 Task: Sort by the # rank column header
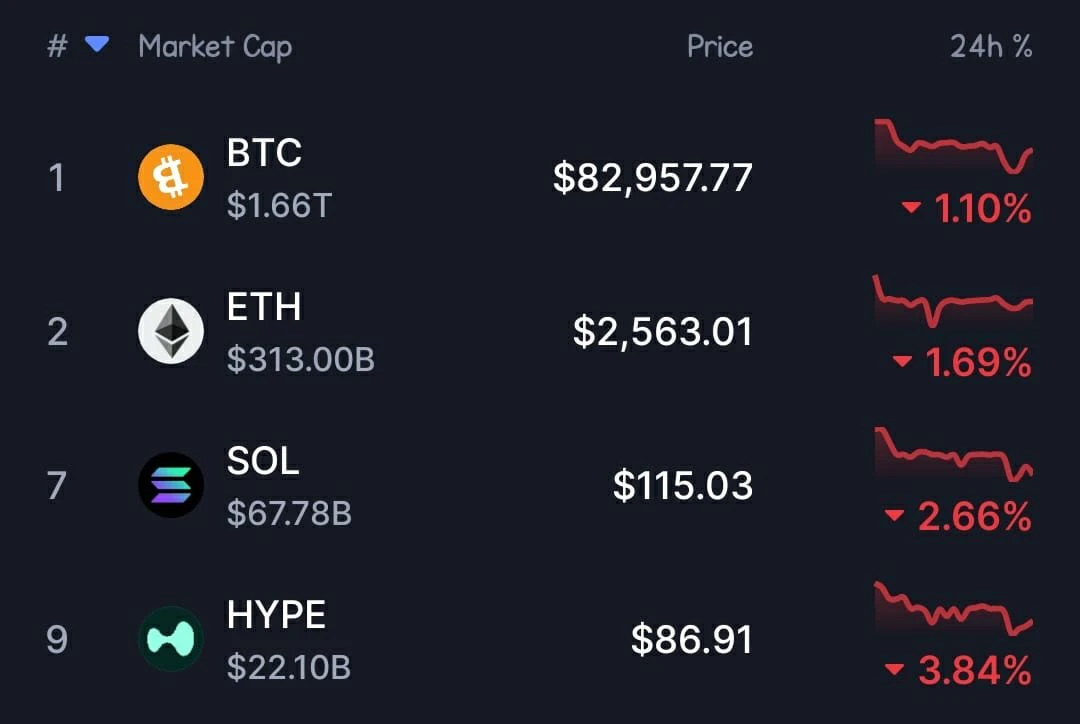tap(57, 46)
